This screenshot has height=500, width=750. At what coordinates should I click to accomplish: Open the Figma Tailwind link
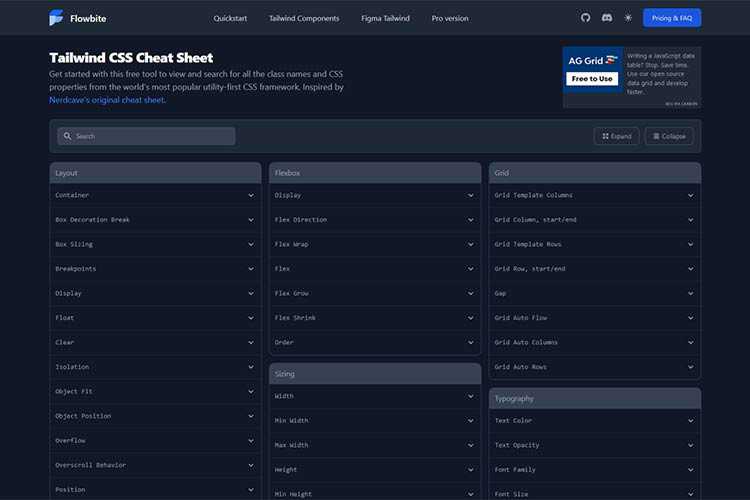tap(385, 18)
